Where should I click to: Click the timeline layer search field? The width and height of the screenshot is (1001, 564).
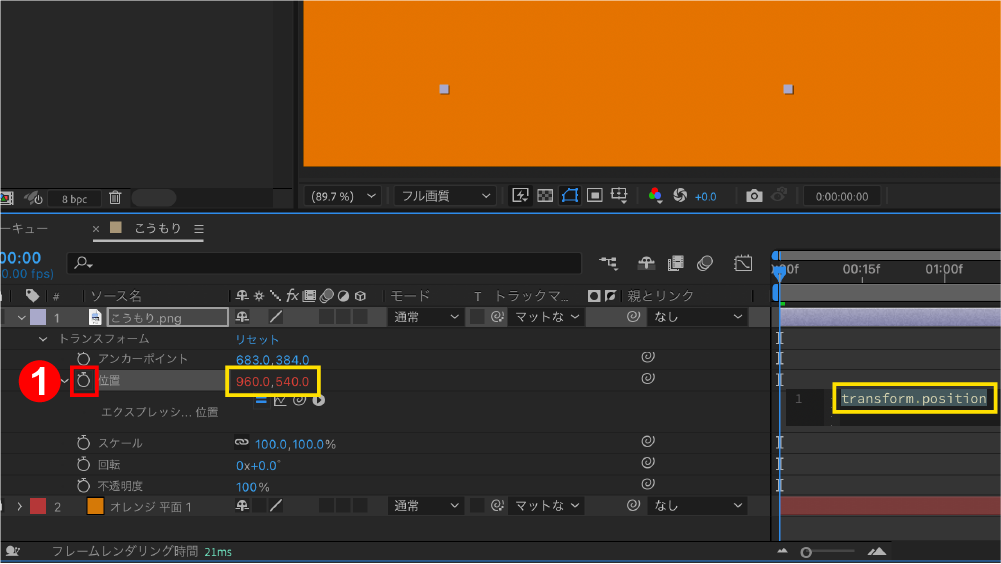[x=324, y=263]
